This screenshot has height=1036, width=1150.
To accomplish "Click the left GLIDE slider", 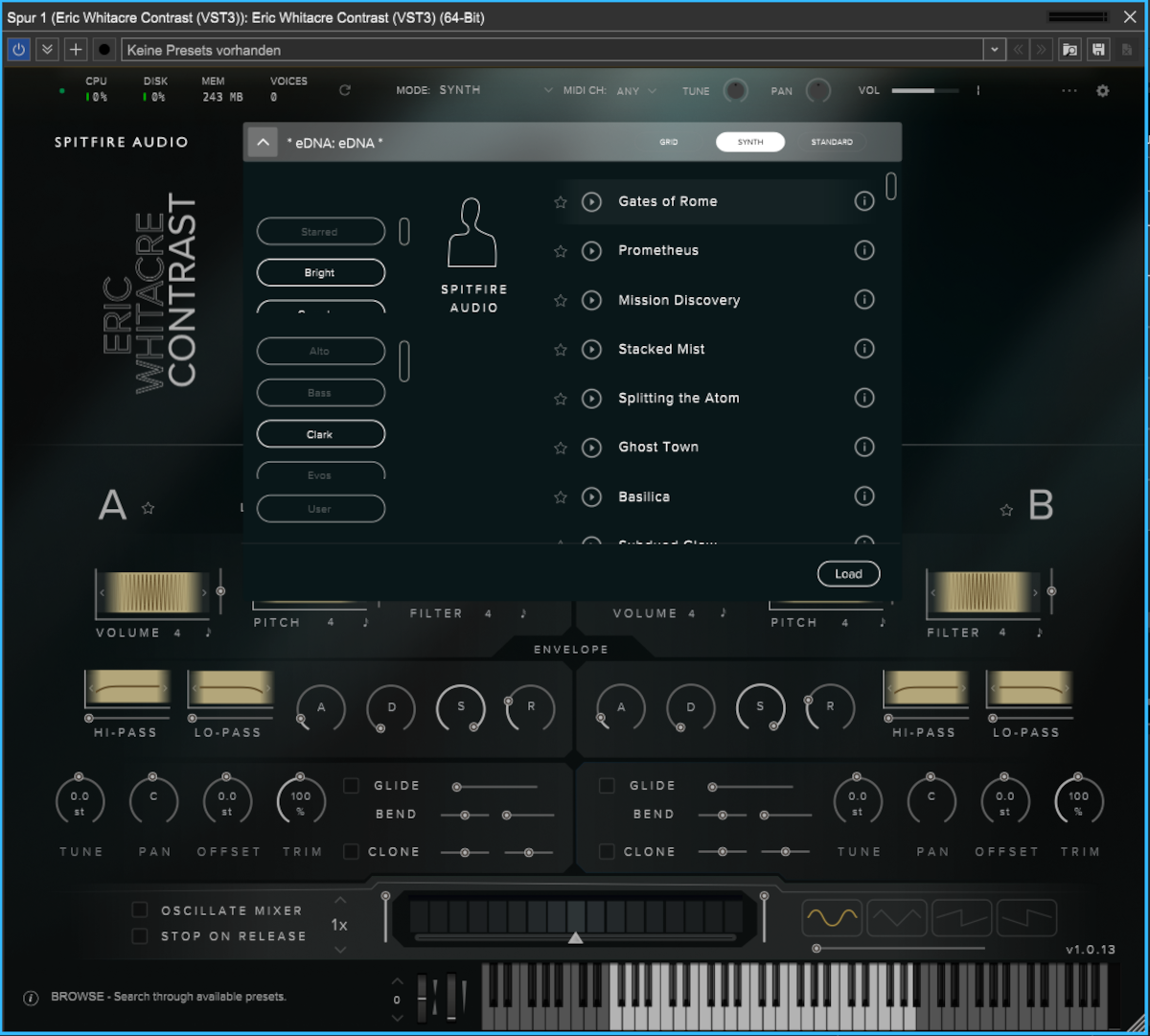I will [496, 787].
